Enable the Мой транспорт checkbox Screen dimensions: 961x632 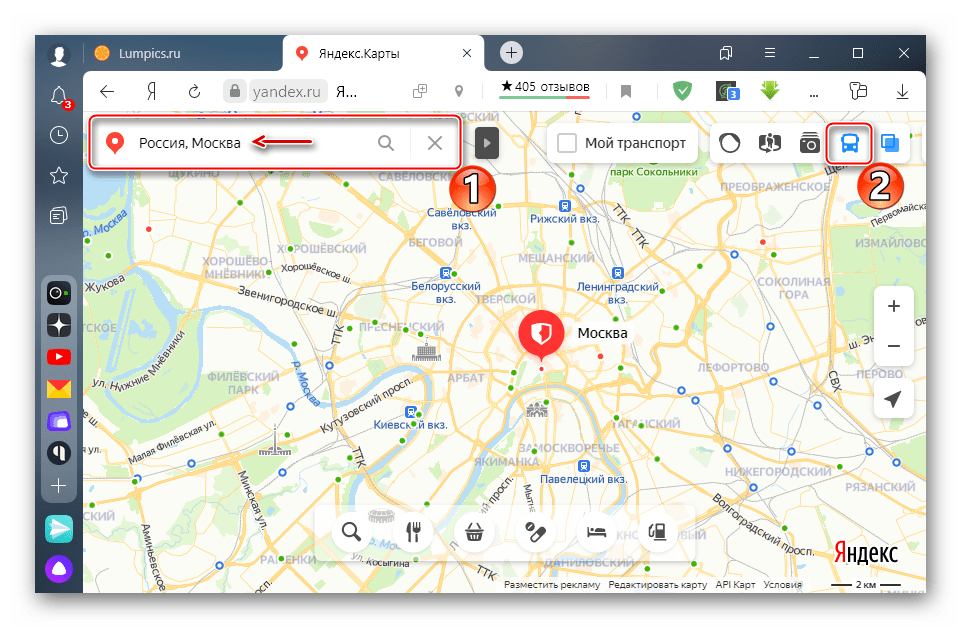click(567, 143)
